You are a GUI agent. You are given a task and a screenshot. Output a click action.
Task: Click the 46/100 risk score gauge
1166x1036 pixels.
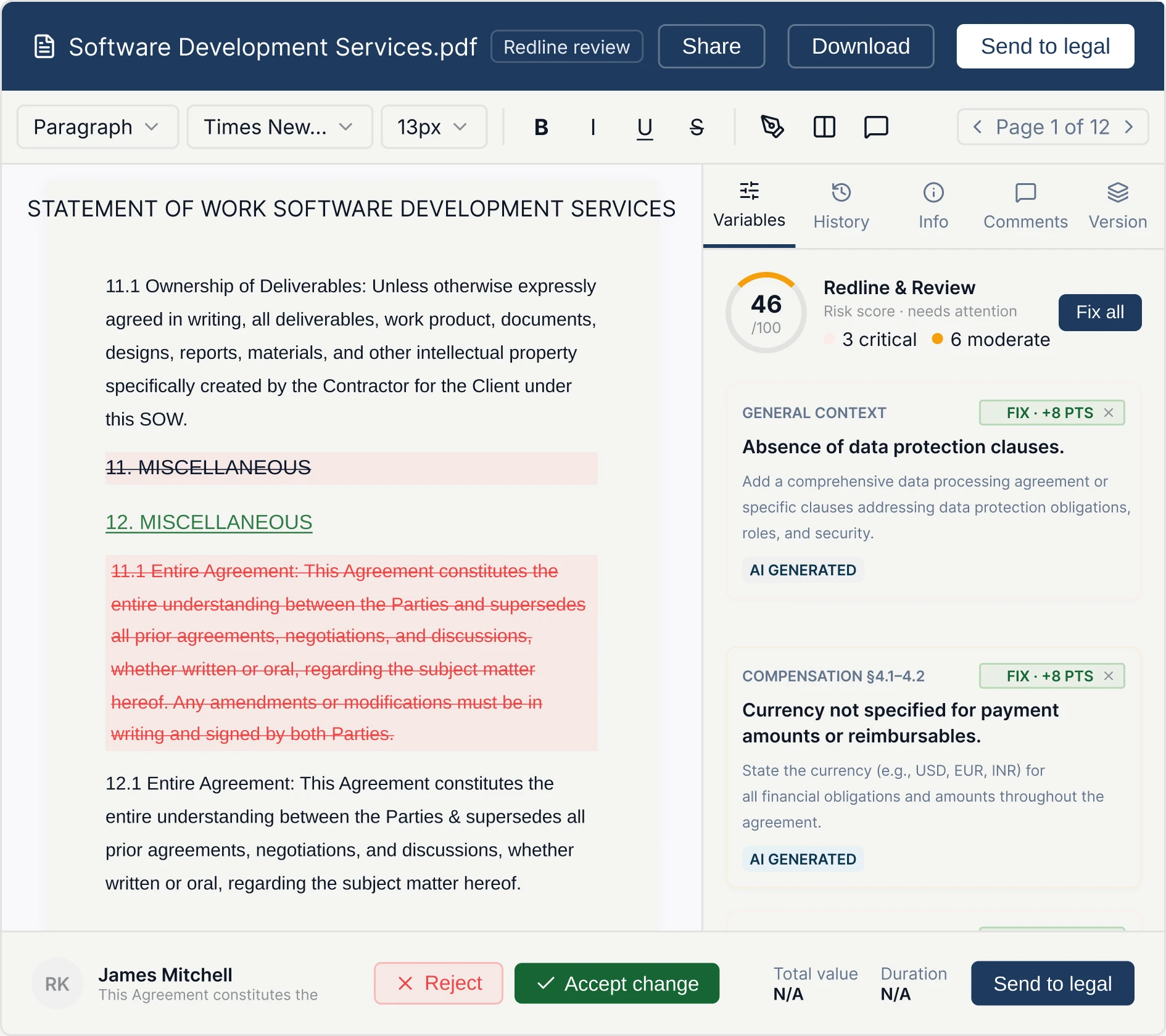tap(766, 313)
